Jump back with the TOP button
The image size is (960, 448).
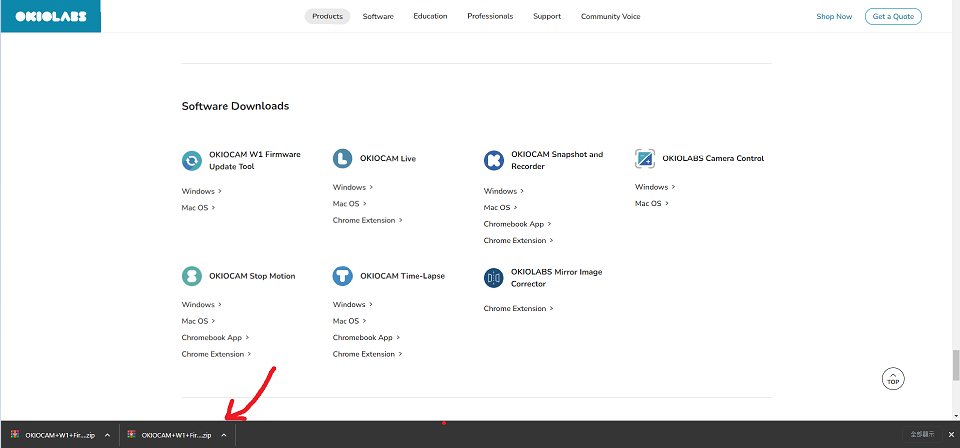(x=893, y=379)
